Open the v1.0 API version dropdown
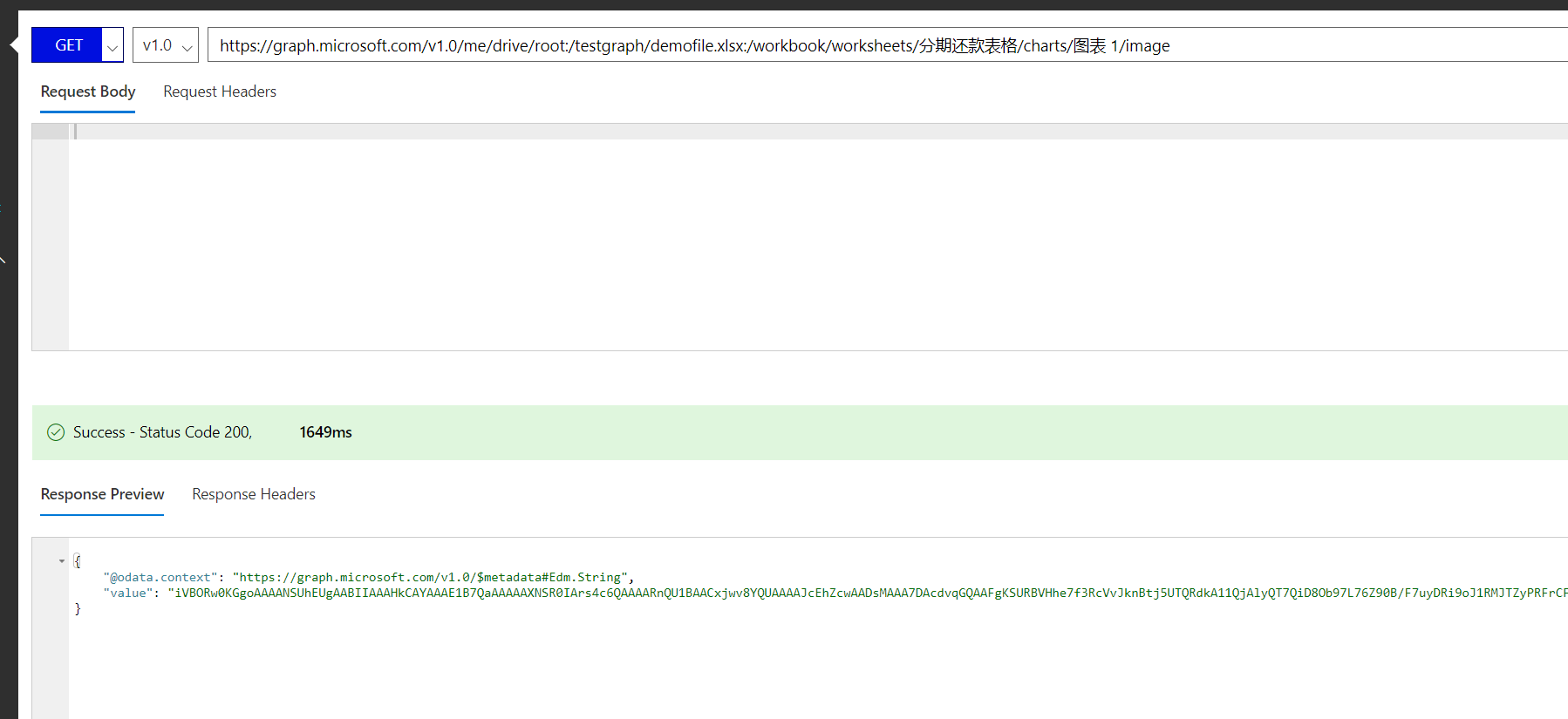The image size is (1568, 719). coord(166,45)
